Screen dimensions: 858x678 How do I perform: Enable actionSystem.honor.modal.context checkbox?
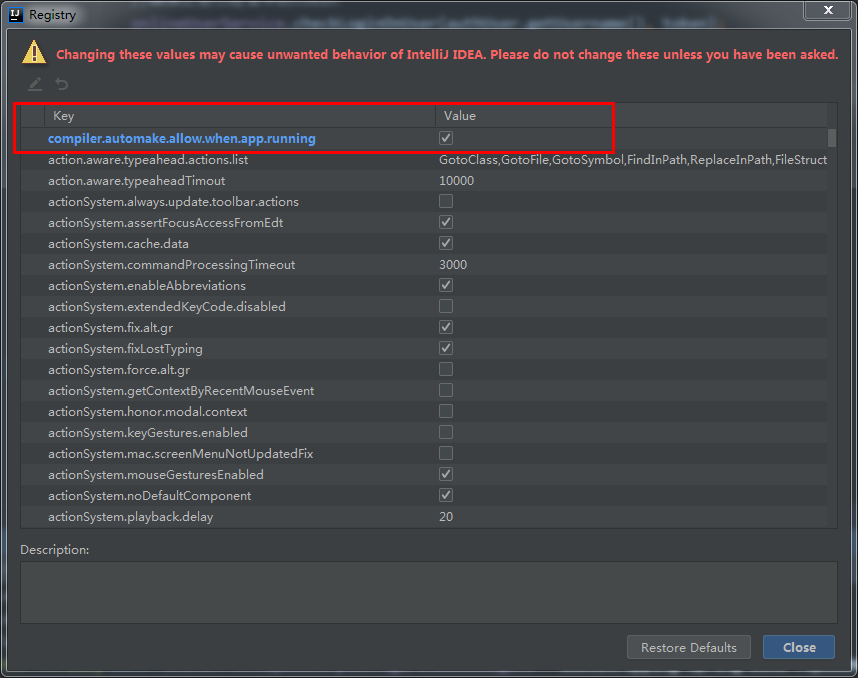click(x=446, y=411)
